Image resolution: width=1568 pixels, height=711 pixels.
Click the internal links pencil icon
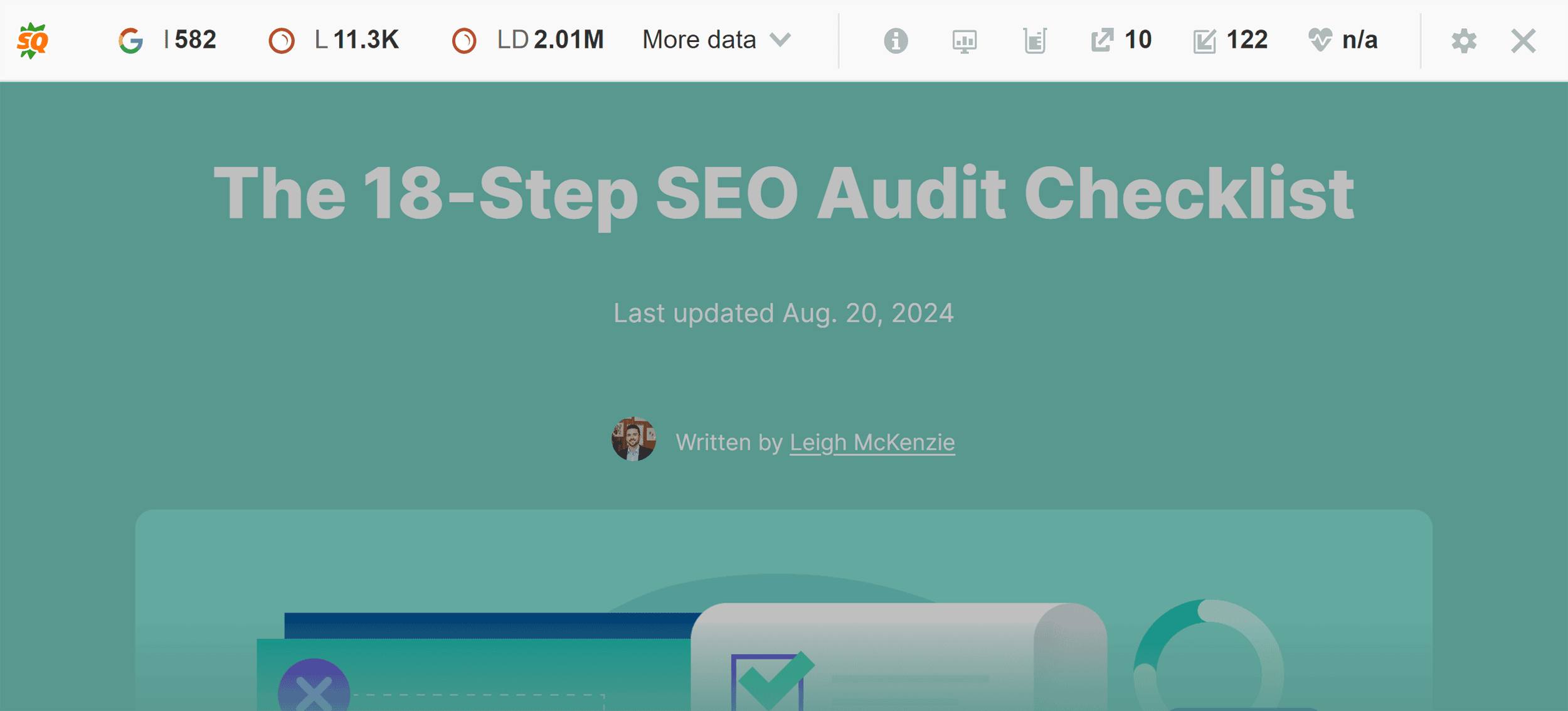[1204, 40]
